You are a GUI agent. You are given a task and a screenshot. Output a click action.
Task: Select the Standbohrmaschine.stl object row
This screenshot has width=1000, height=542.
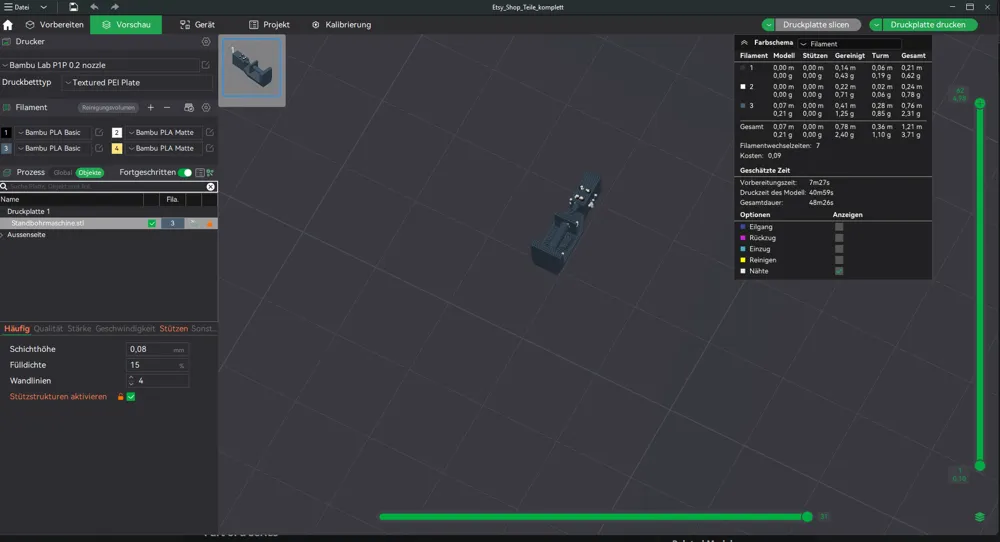[108, 223]
